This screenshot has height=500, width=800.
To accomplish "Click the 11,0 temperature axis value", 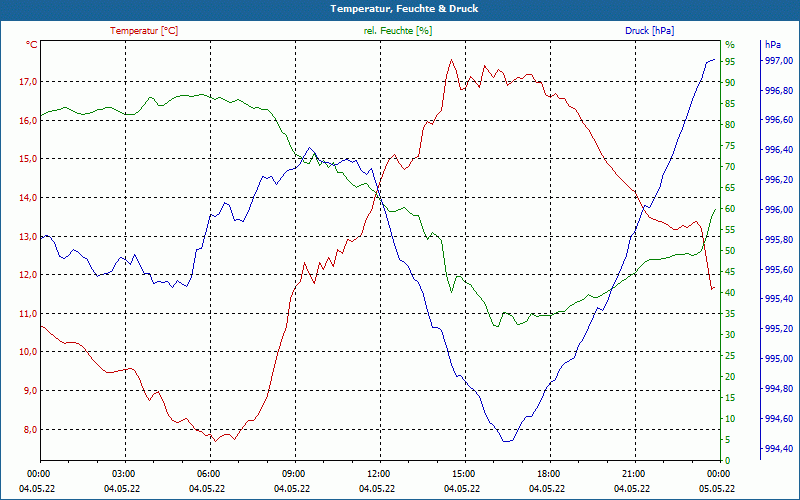I will point(28,313).
